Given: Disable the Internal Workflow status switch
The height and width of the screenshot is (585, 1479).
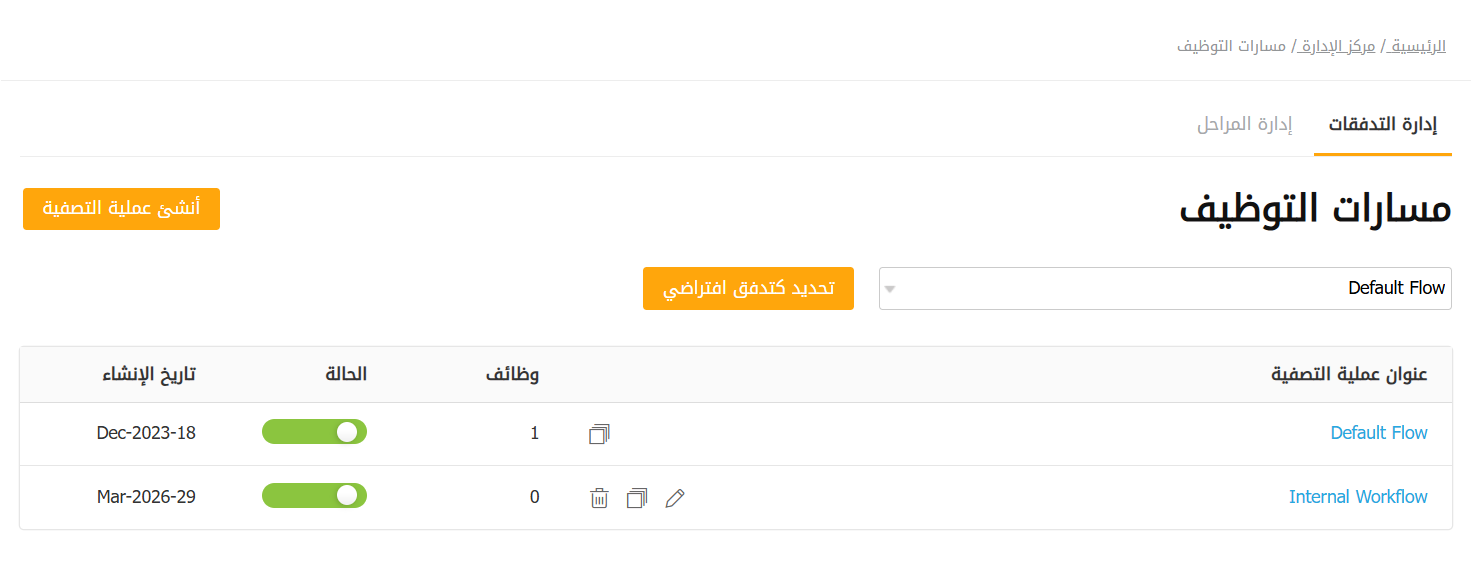Looking at the screenshot, I should pos(314,496).
